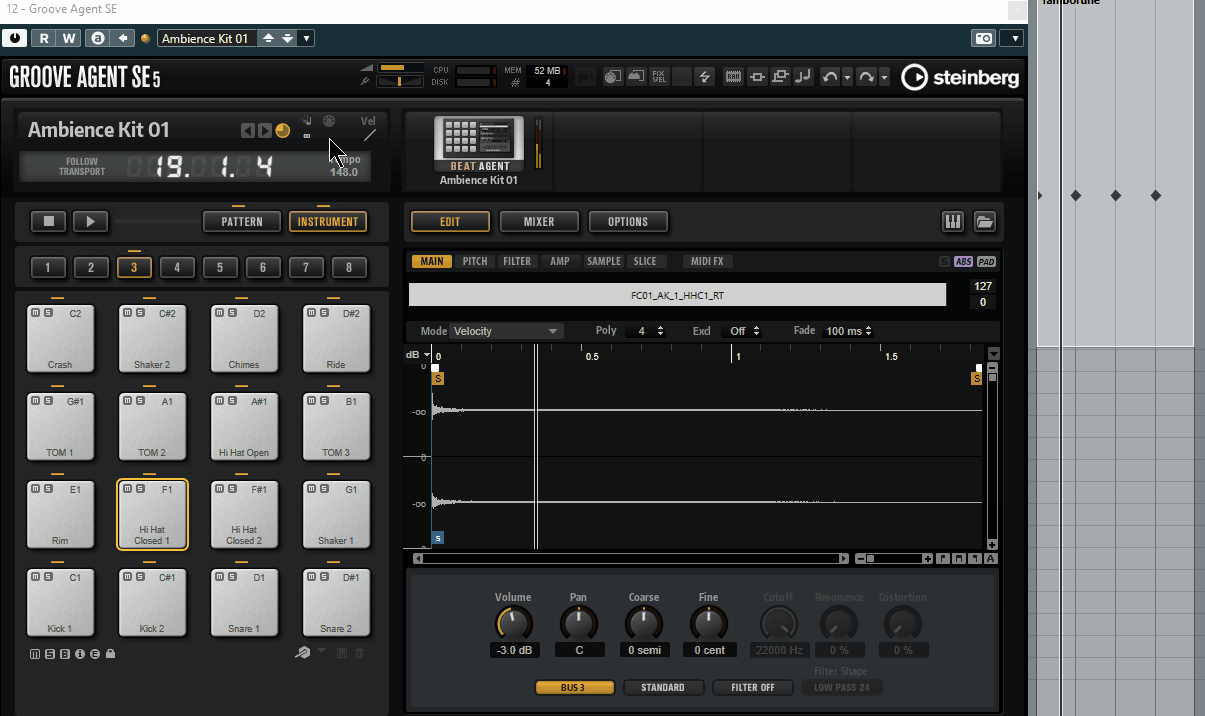The image size is (1205, 716).
Task: Click the Coarse tuning knob
Action: tap(643, 623)
